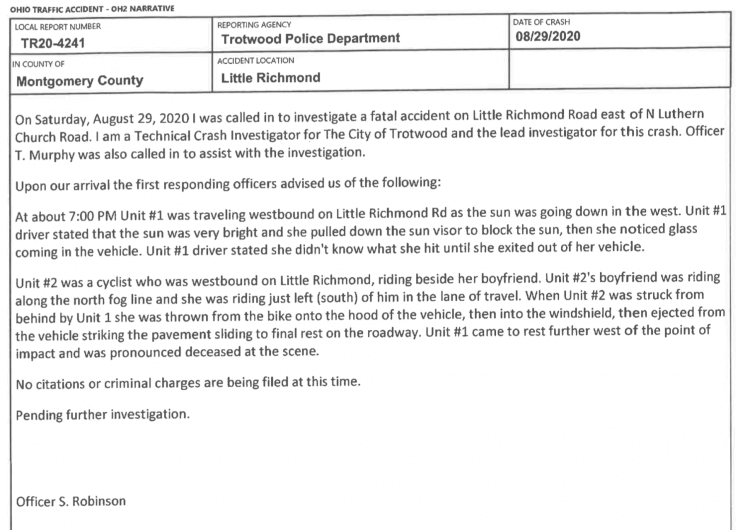
Task: Click the 'IN COUNTY OF' label
Action: (x=38, y=64)
